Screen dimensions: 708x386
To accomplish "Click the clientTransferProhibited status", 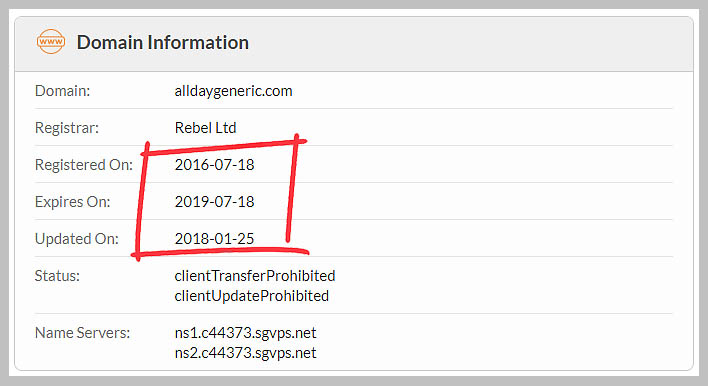I will [255, 276].
